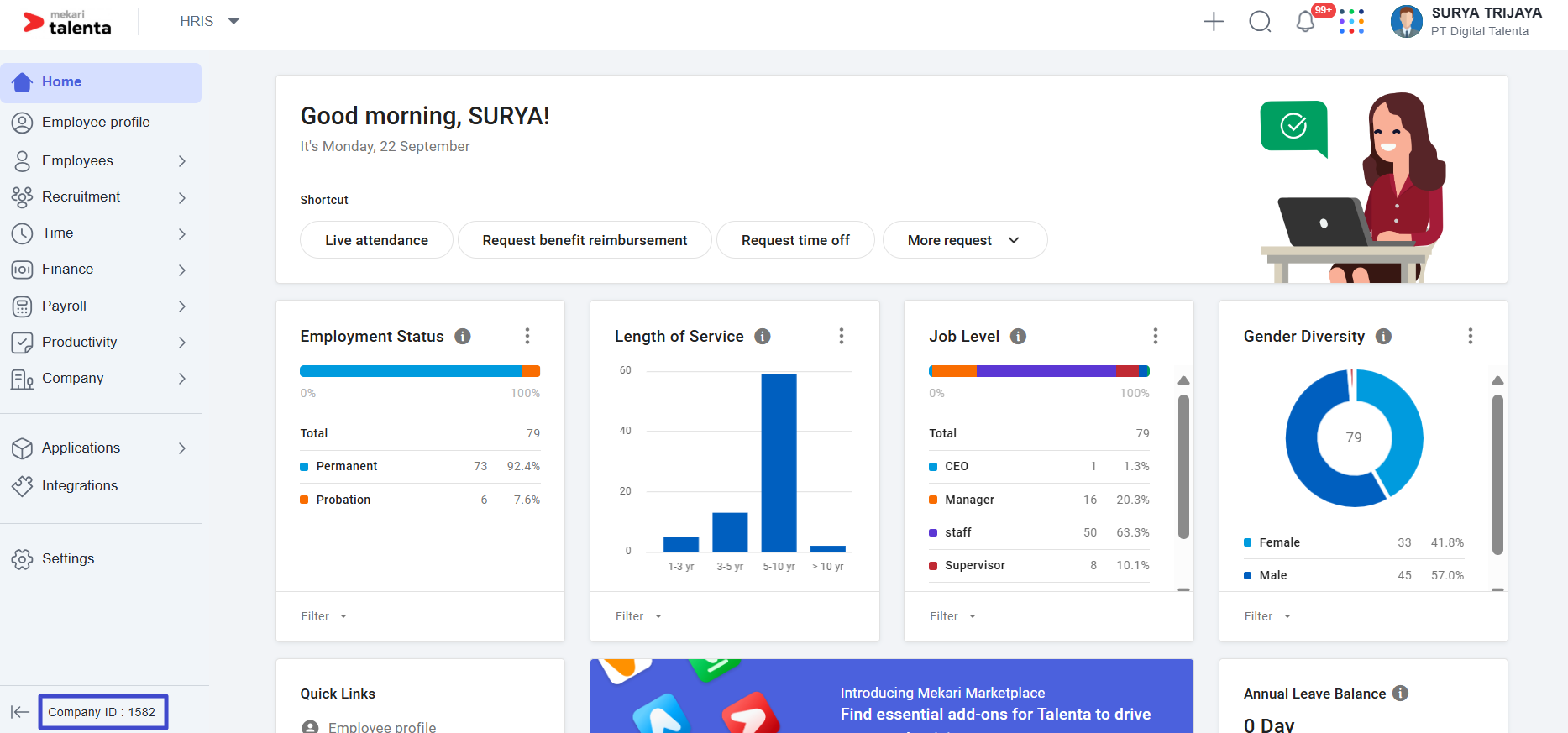1568x733 pixels.
Task: Open search with the magnifier icon
Action: (x=1260, y=22)
